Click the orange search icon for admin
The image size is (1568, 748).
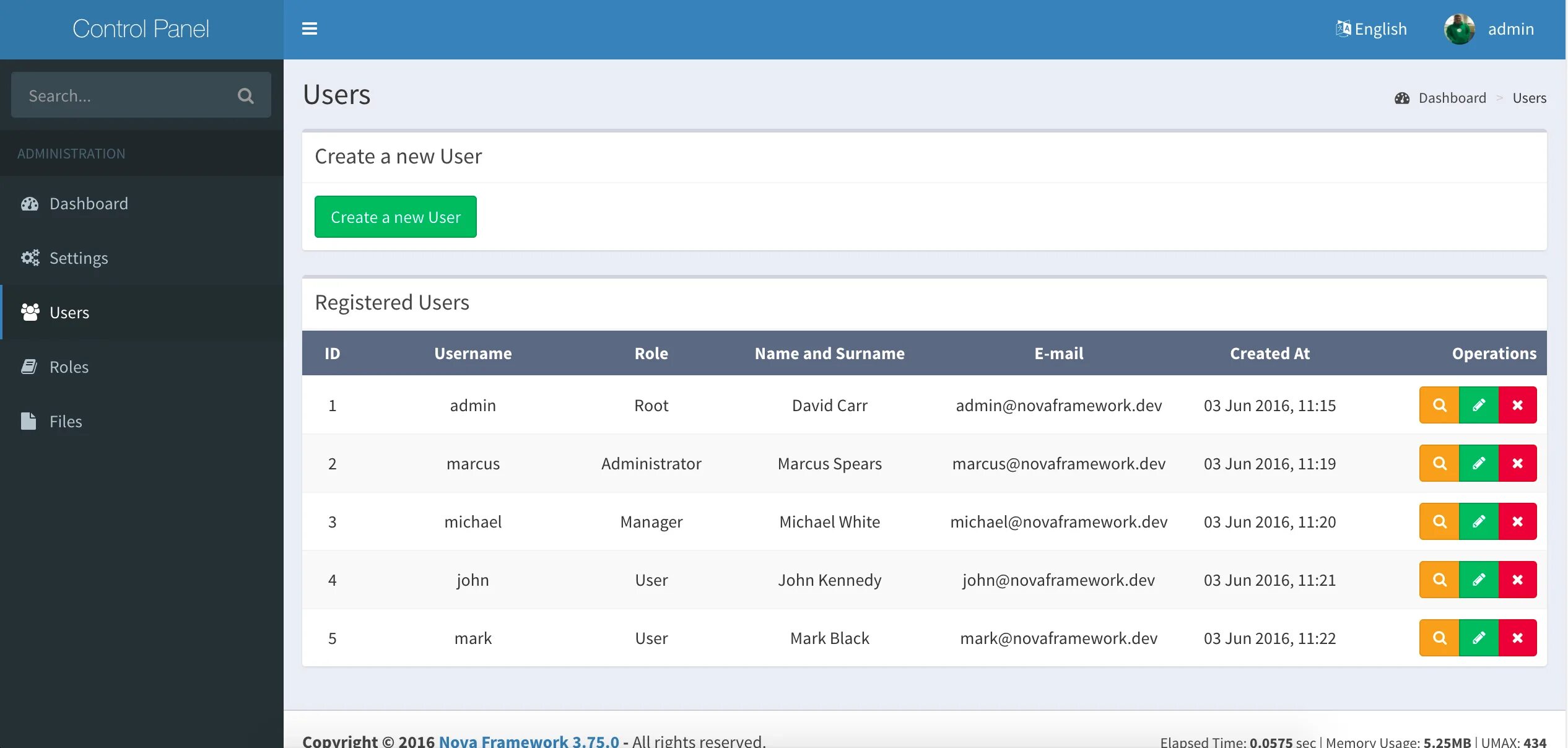point(1438,404)
